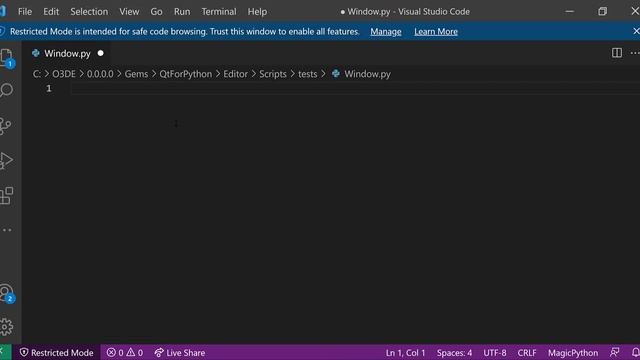This screenshot has width=640, height=360.
Task: Change the CRLF end-of-line sequence
Action: click(527, 352)
